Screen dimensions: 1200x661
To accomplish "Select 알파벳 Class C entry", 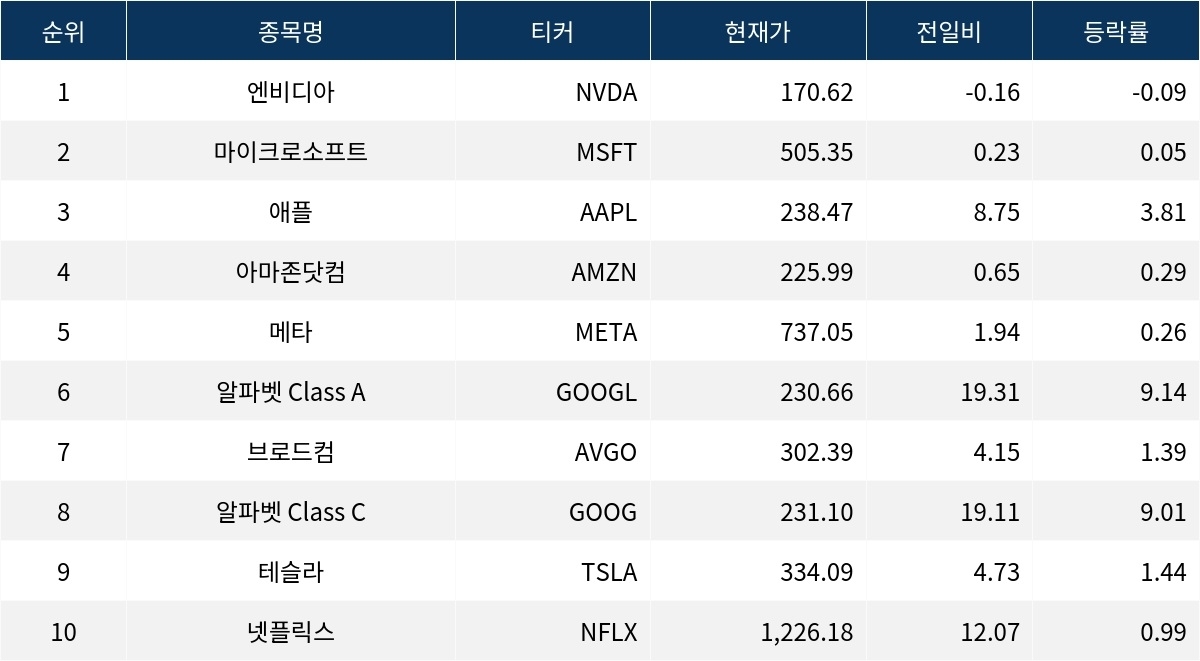I will [290, 512].
